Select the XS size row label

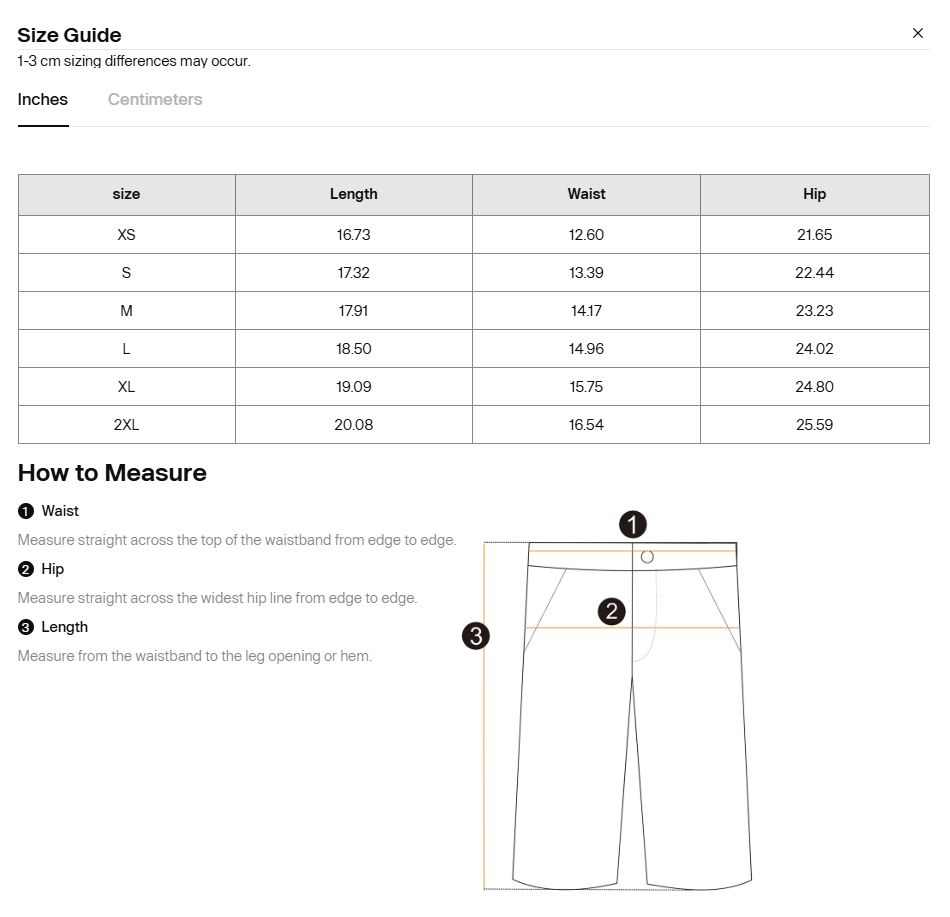click(x=126, y=235)
